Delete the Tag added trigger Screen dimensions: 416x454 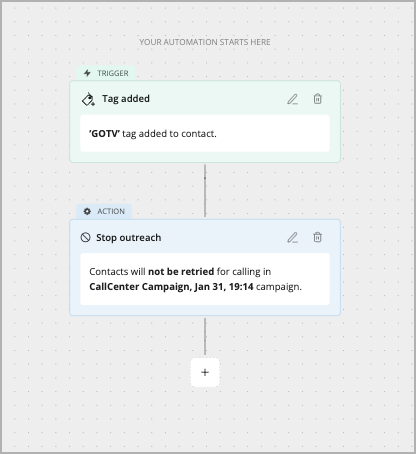tap(317, 99)
